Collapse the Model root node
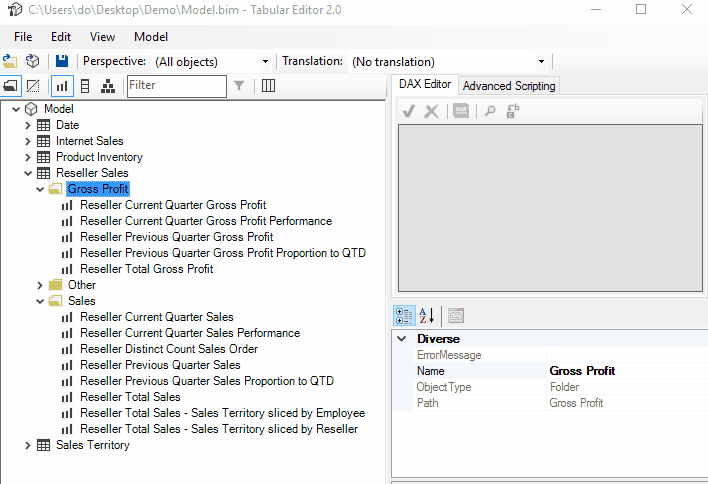Screen dimensions: 708x484 point(16,109)
